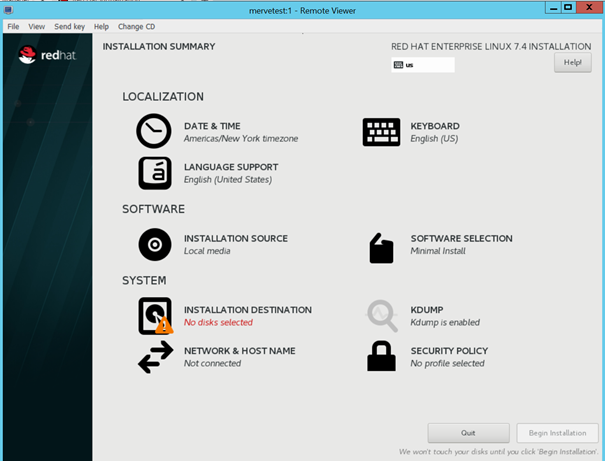Screen dimensions: 605x461
Task: Click 'No disks selected' warning text
Action: (218, 322)
